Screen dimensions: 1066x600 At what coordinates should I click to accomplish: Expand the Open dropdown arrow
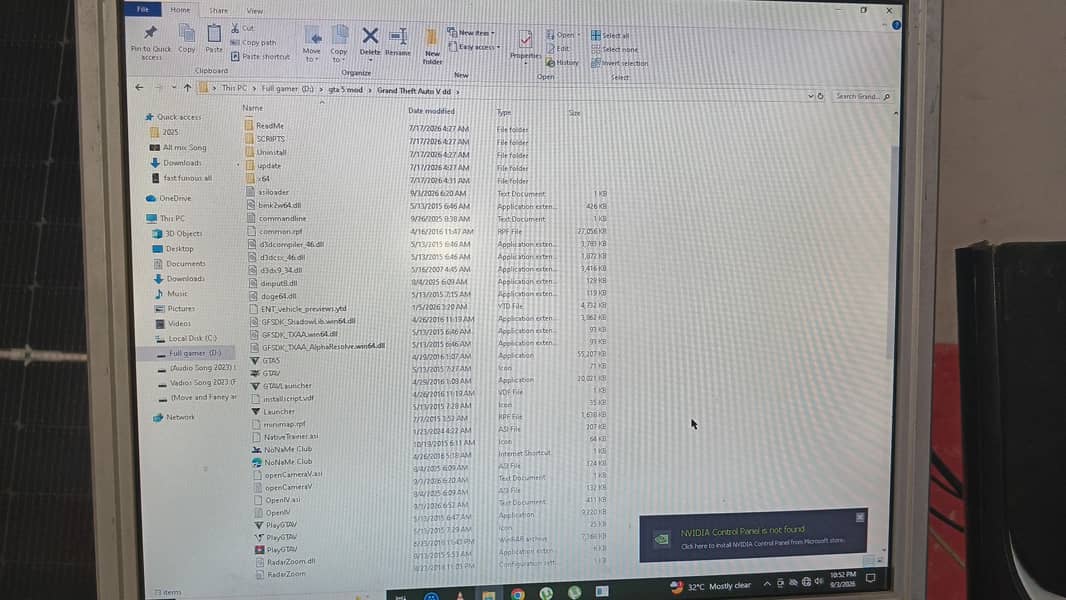(579, 35)
